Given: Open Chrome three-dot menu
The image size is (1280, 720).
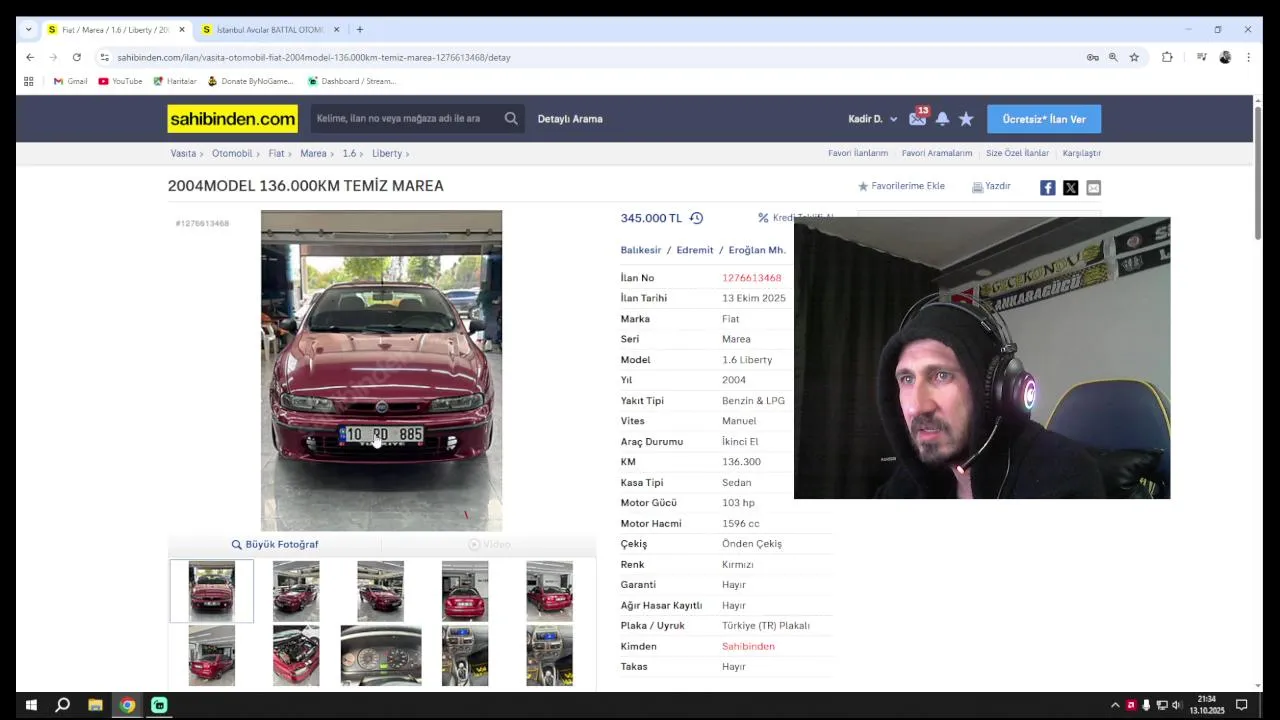Looking at the screenshot, I should (x=1248, y=57).
